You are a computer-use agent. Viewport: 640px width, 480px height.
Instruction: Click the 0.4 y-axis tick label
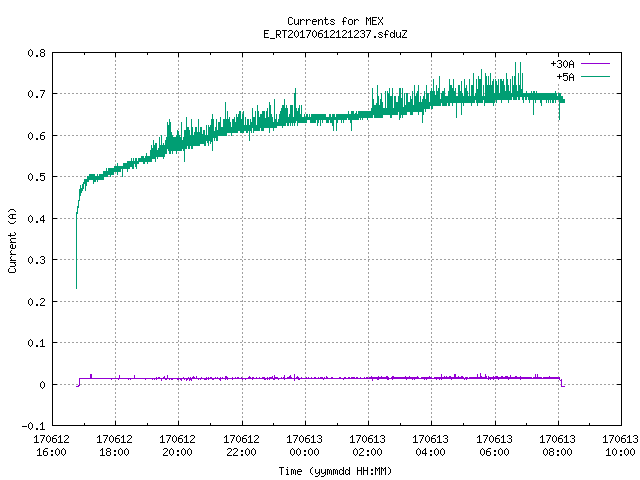click(36, 219)
